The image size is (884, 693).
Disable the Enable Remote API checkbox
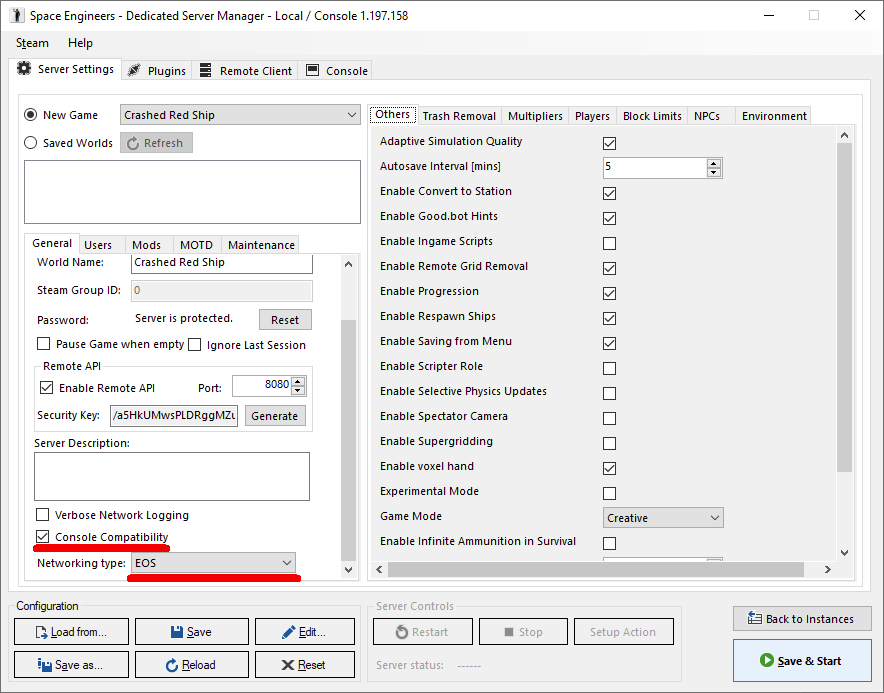point(46,388)
